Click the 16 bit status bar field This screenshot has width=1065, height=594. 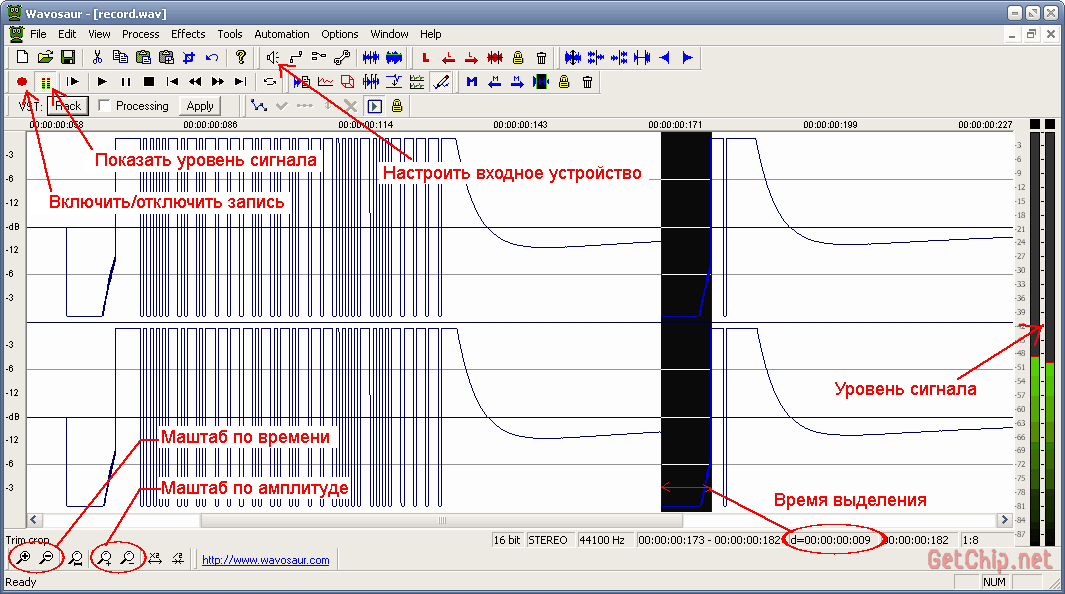pyautogui.click(x=507, y=540)
